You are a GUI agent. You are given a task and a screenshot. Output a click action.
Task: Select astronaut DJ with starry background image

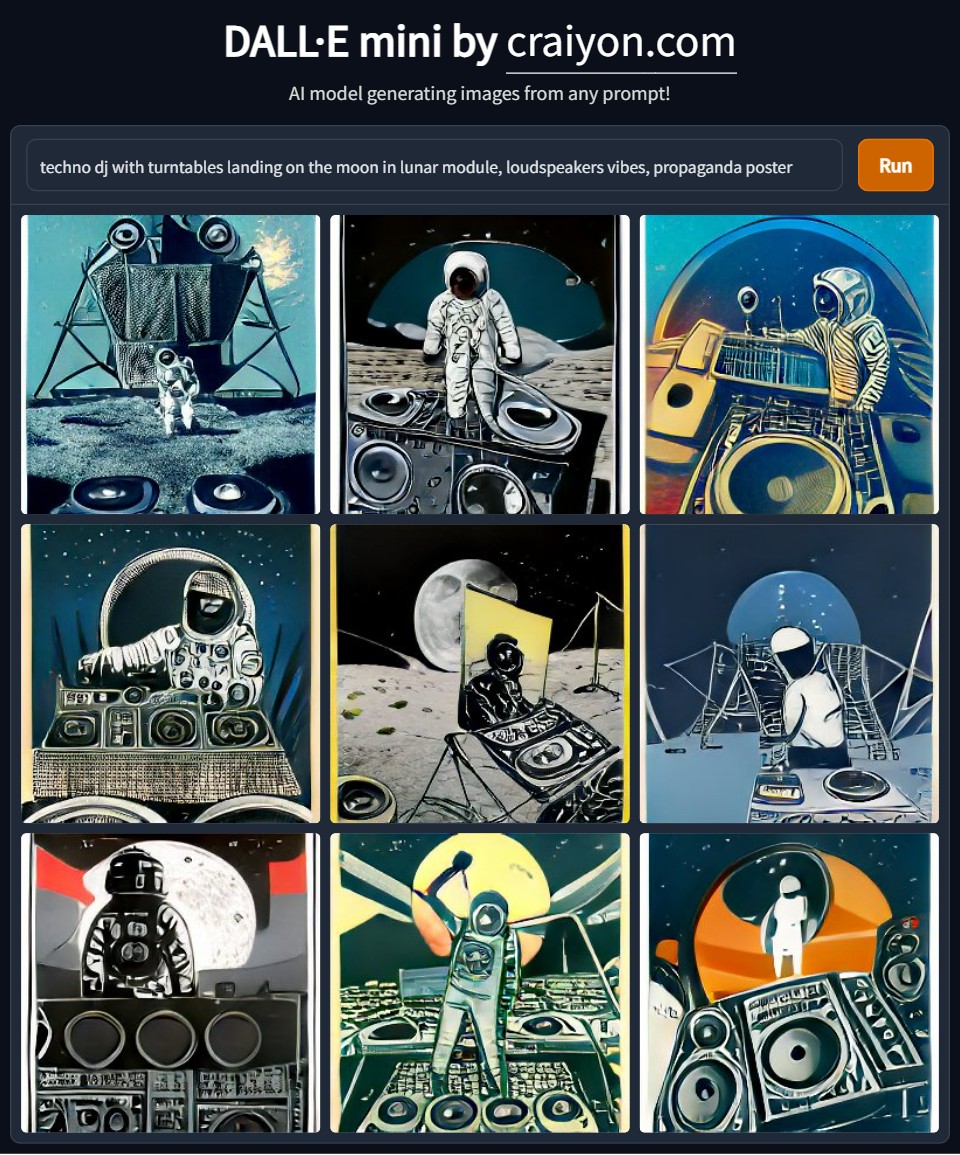(171, 673)
